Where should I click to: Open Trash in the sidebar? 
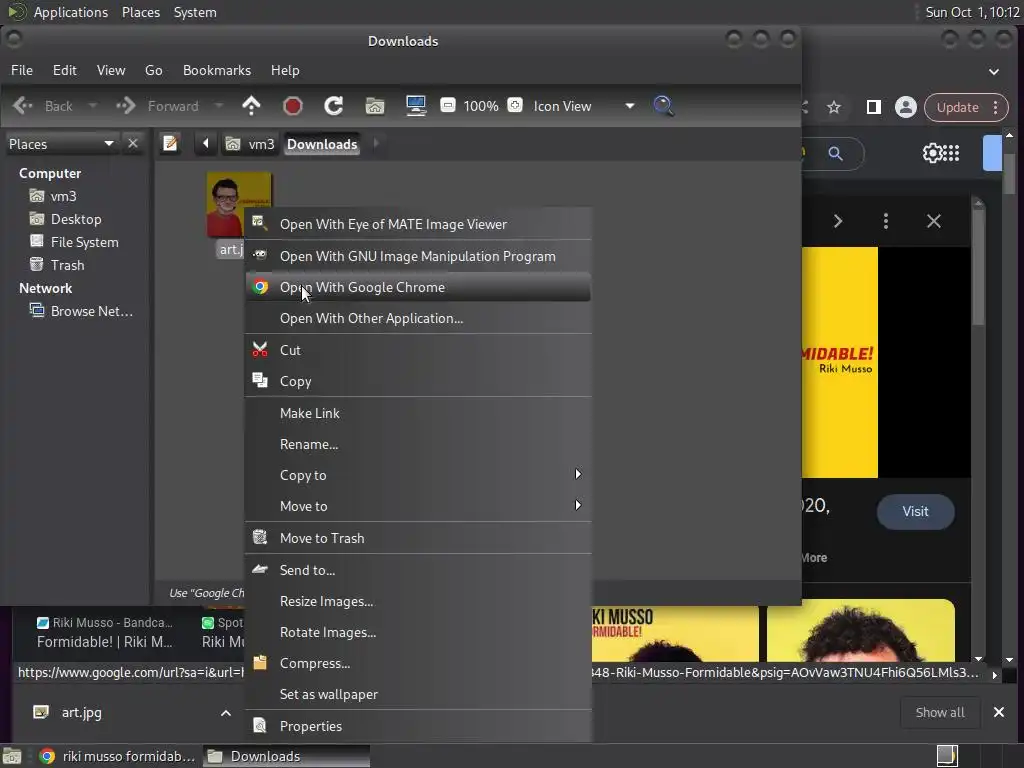coord(67,265)
